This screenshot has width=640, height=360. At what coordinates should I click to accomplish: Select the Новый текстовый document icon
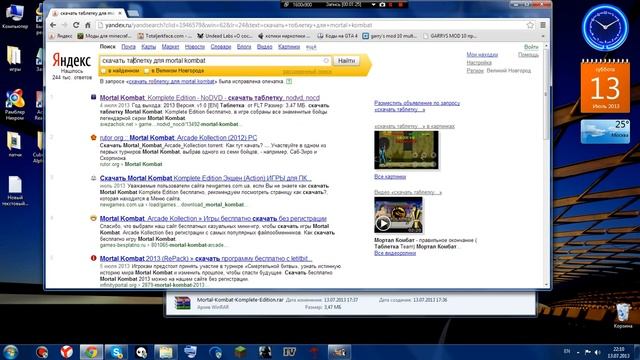(15, 191)
